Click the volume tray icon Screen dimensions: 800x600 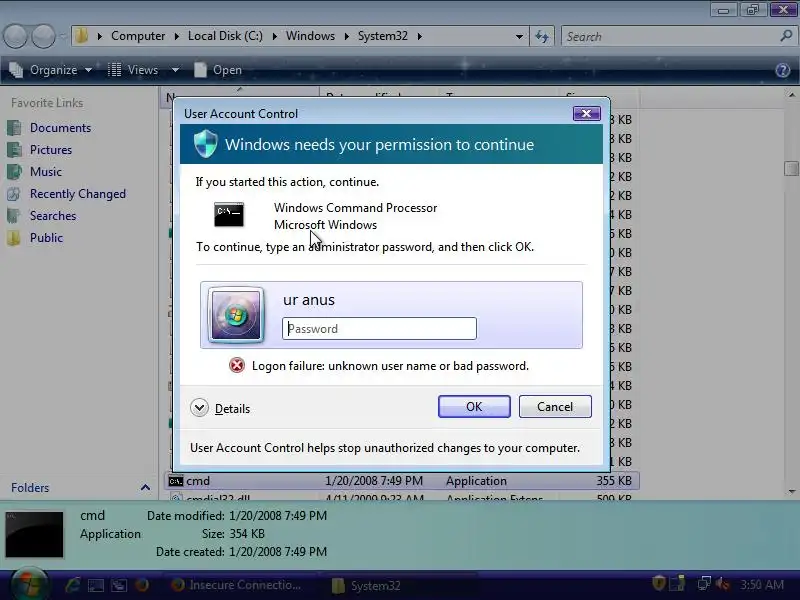(722, 583)
